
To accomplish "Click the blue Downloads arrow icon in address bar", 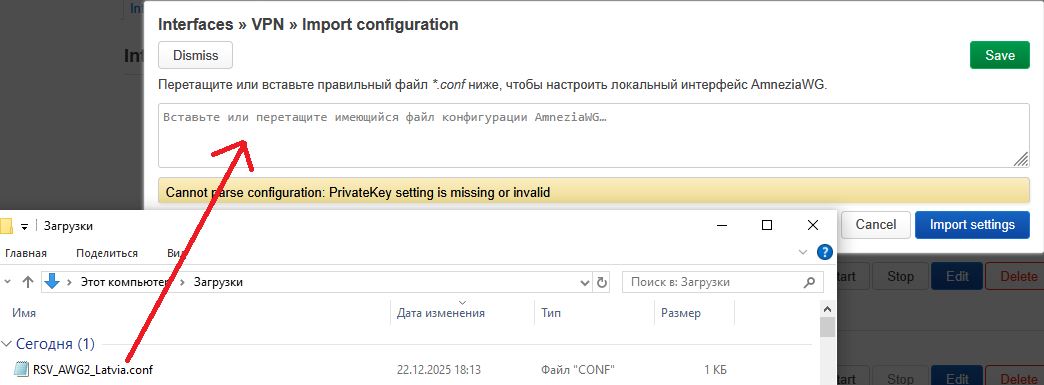I will tap(52, 282).
